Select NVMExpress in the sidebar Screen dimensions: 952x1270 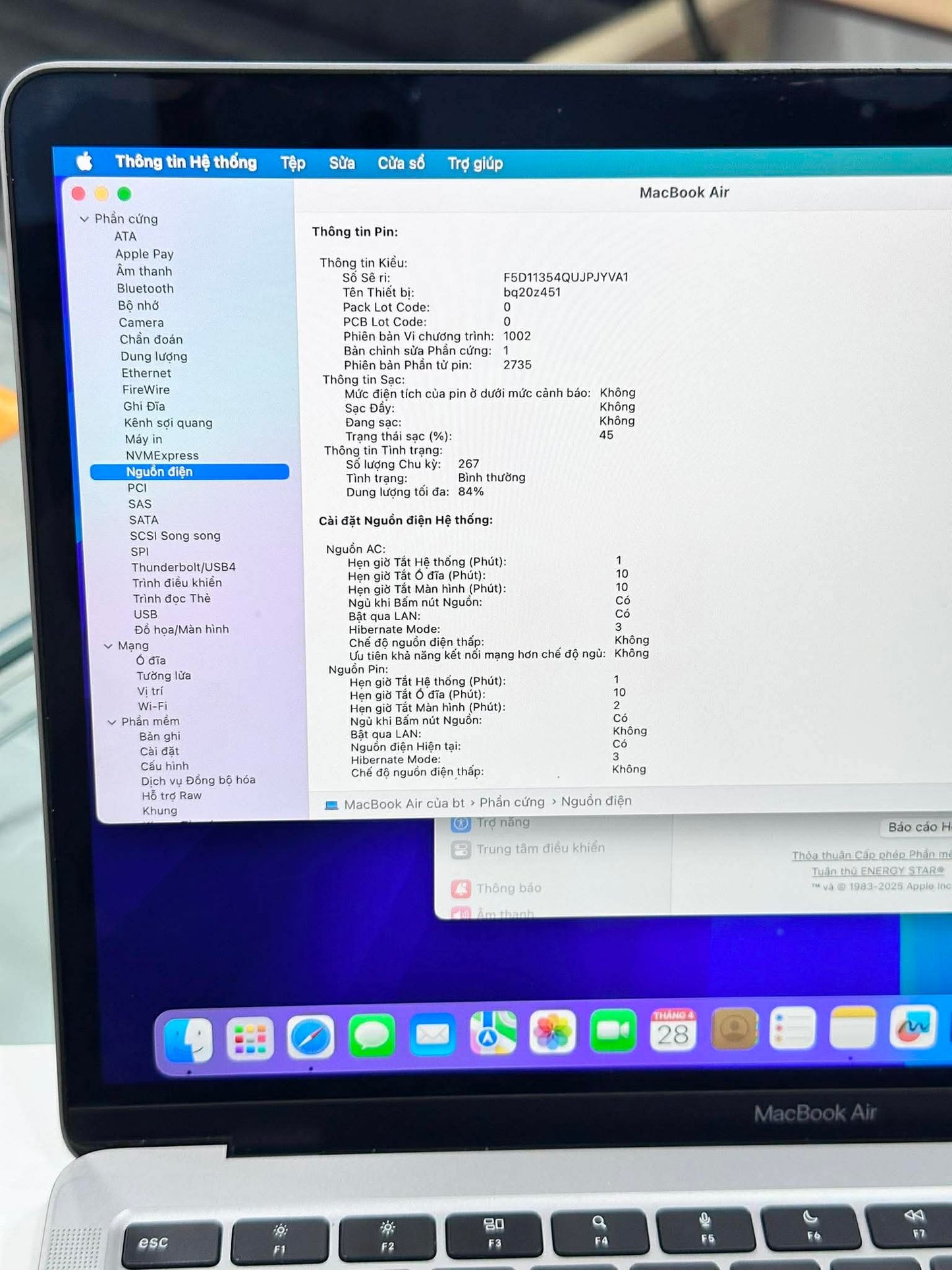click(162, 455)
